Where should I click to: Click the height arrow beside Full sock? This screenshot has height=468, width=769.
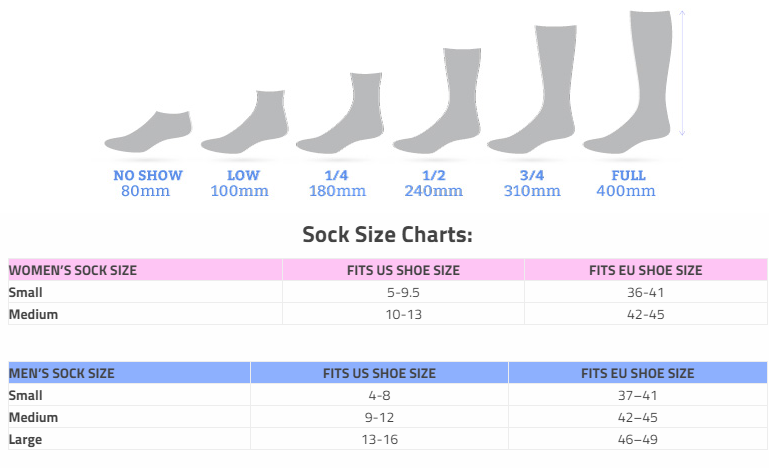pos(682,73)
